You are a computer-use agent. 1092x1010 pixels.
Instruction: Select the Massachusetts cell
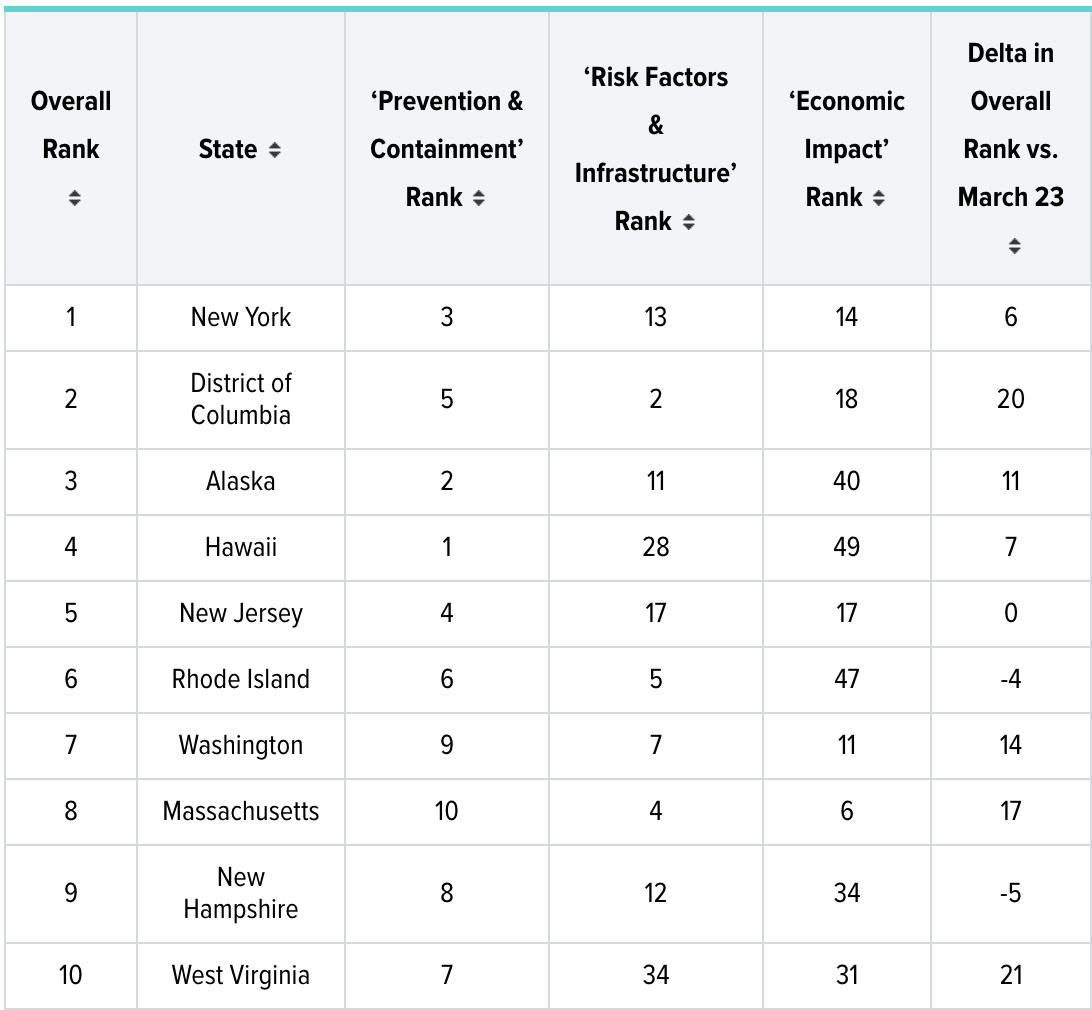(x=241, y=811)
